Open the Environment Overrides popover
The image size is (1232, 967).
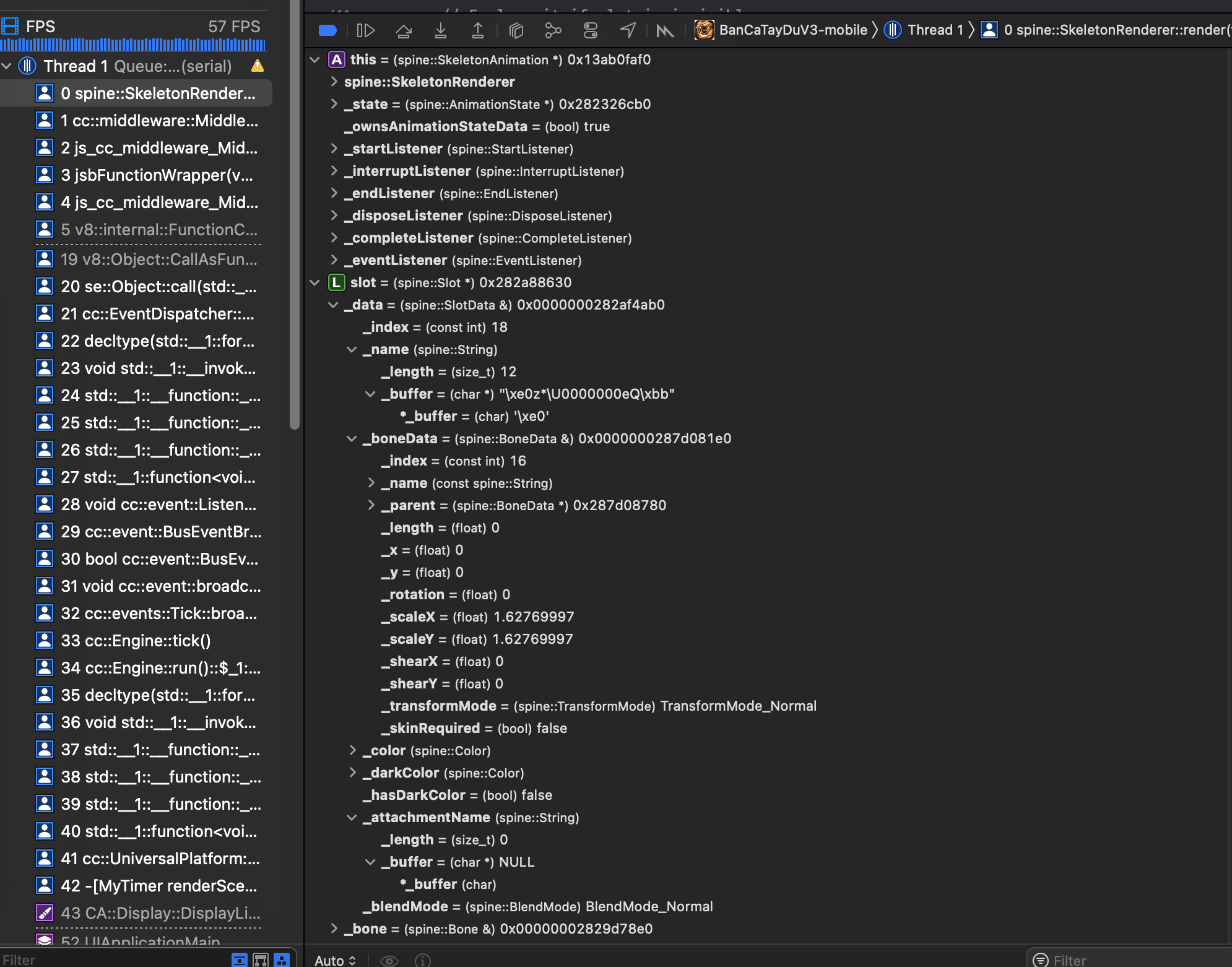[x=591, y=30]
